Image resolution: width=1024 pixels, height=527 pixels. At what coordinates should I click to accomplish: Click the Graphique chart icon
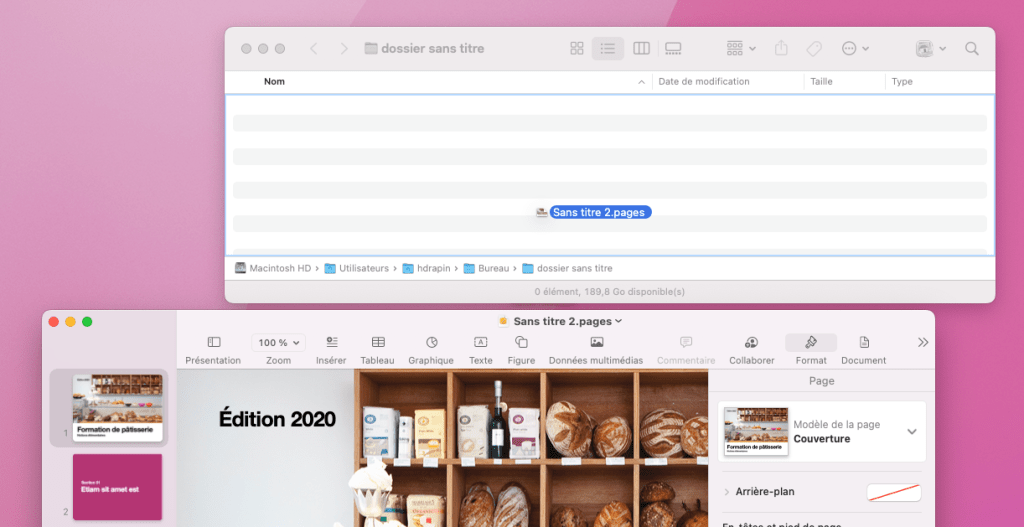(431, 343)
